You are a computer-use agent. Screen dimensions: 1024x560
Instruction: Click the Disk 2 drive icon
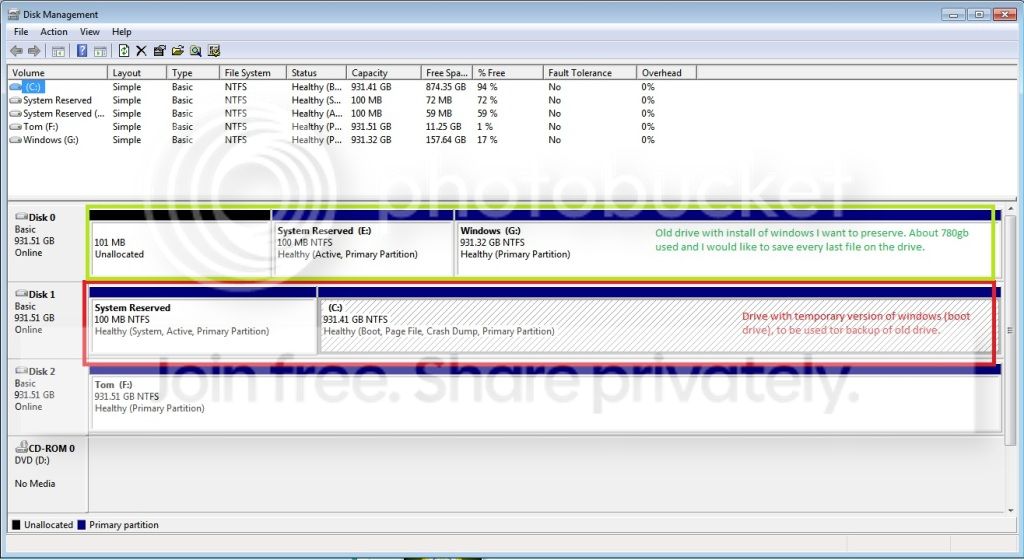21,371
